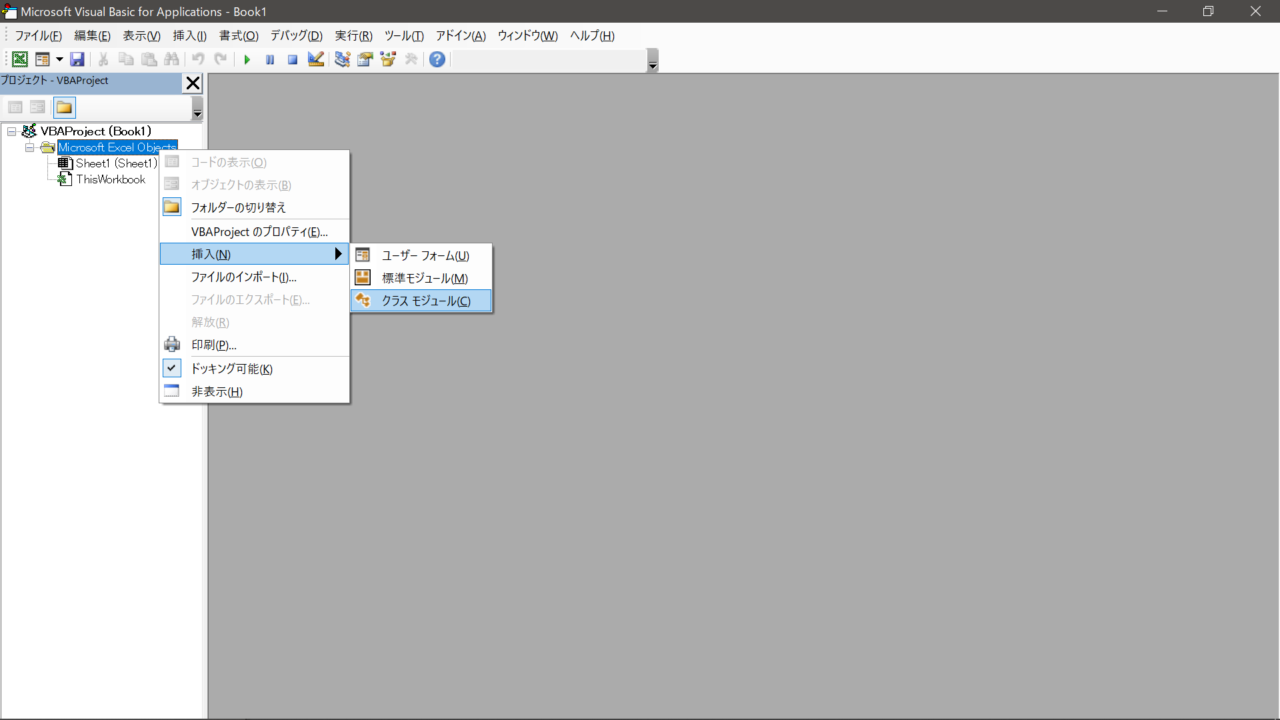Open the 書式(O) menu

pyautogui.click(x=238, y=36)
